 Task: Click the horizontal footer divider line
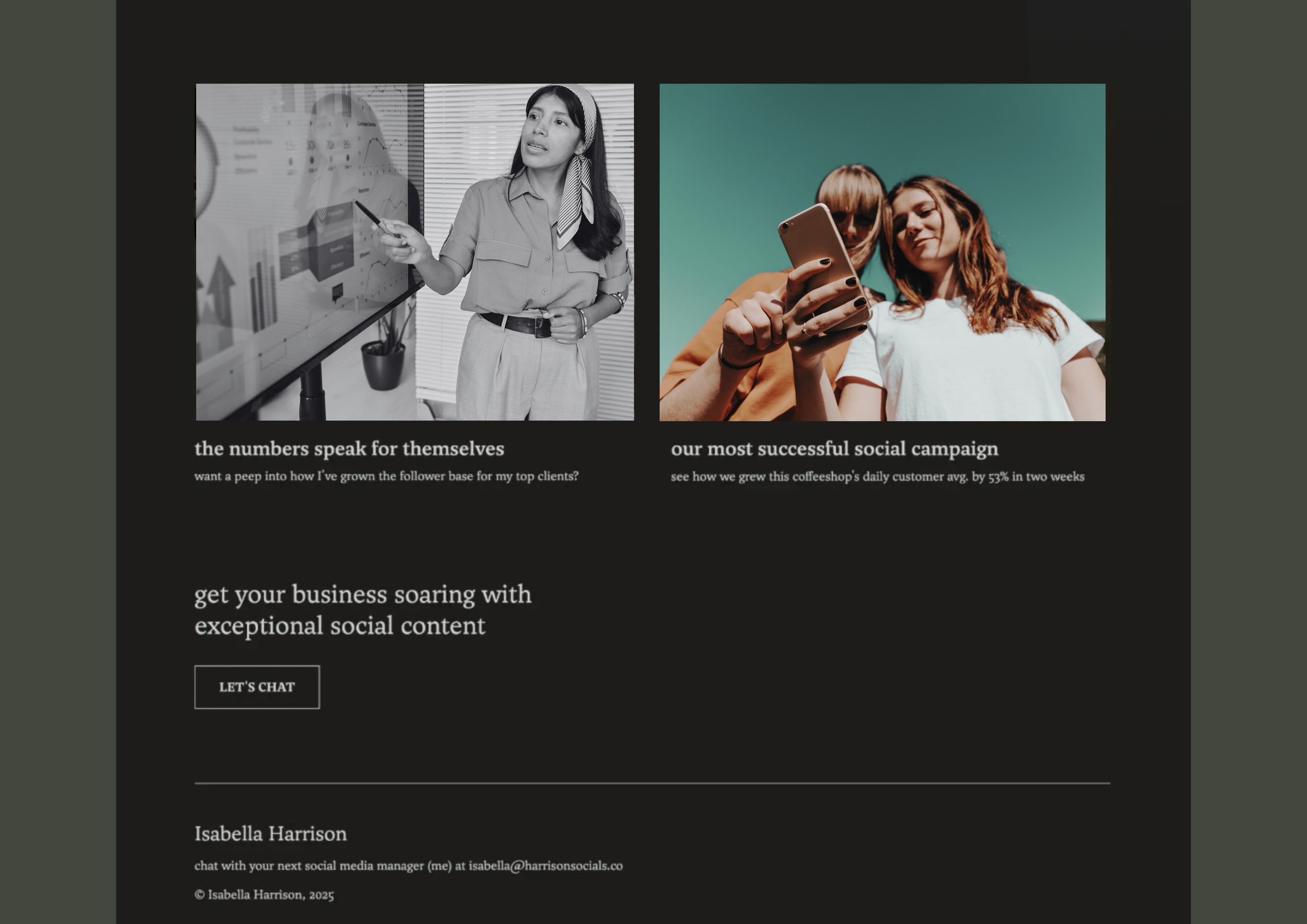coord(652,783)
